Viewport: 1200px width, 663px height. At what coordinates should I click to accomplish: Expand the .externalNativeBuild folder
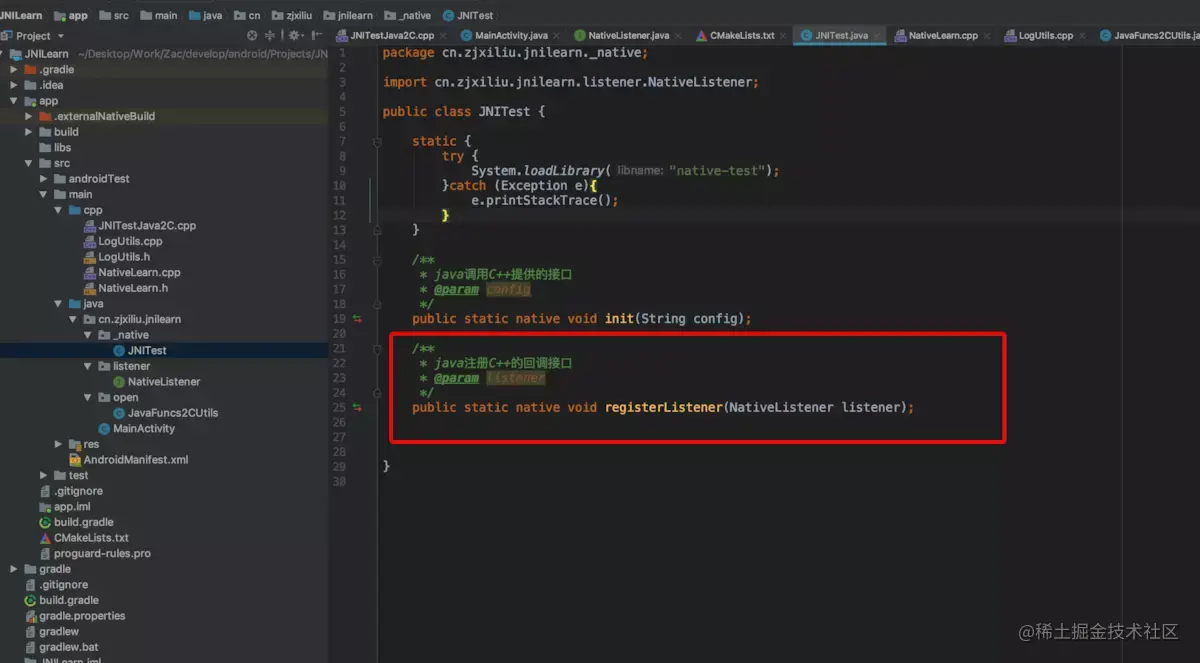pos(29,116)
